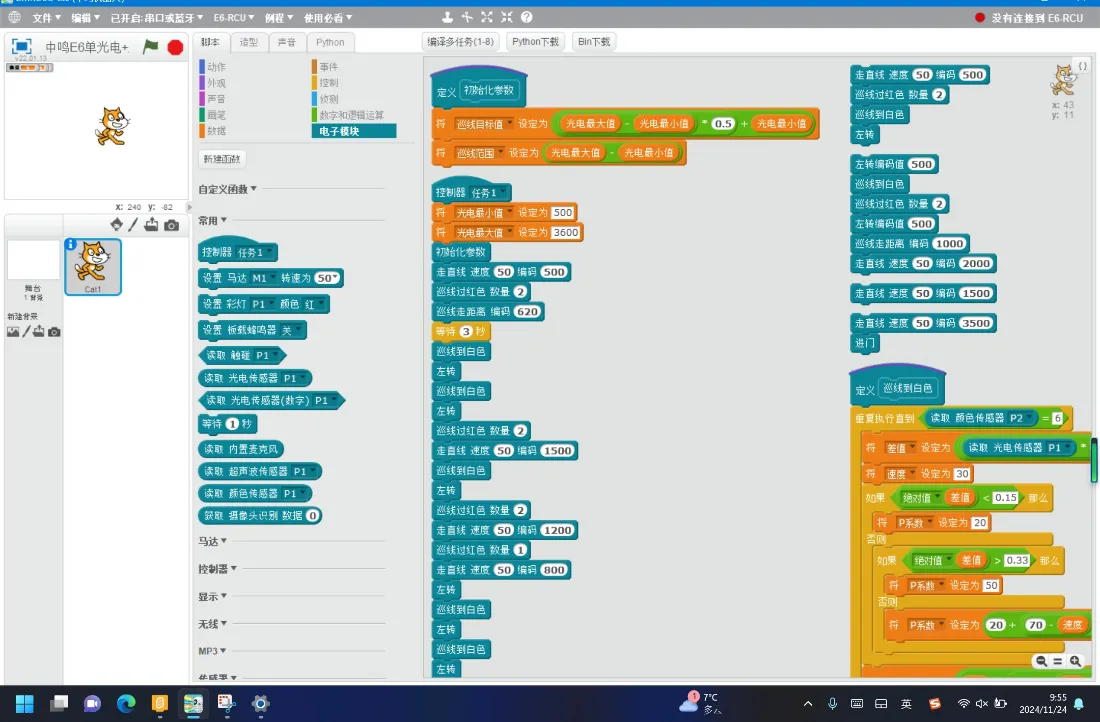The image size is (1100, 722).
Task: Select the stamp duplicate tool icon
Action: (x=447, y=17)
